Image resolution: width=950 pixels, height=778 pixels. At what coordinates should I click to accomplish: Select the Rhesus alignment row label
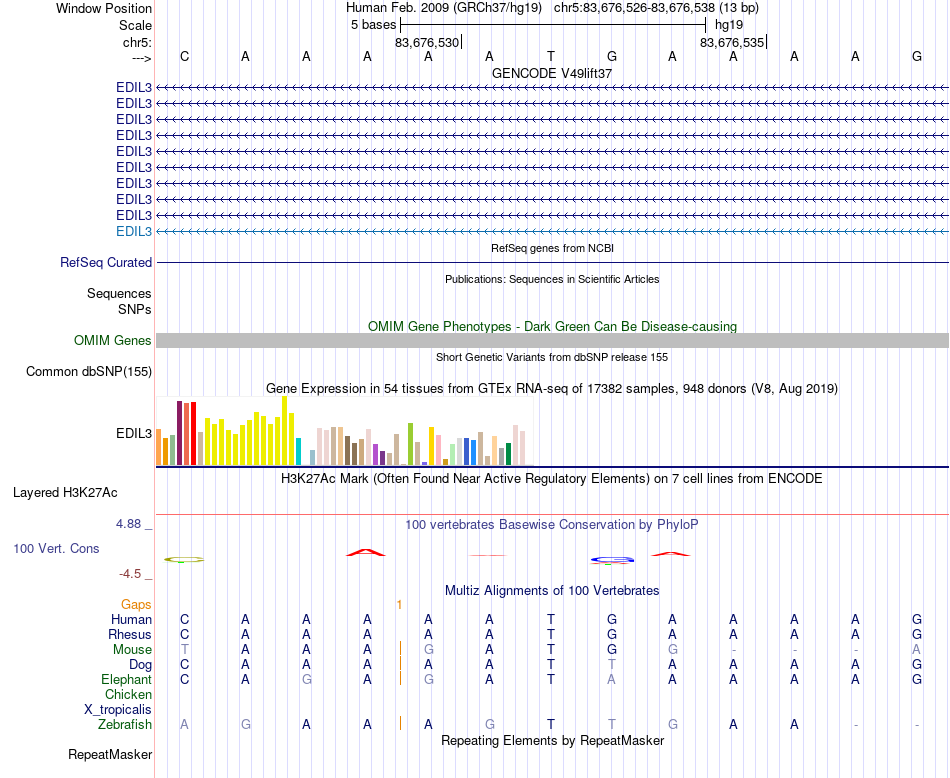(x=130, y=634)
